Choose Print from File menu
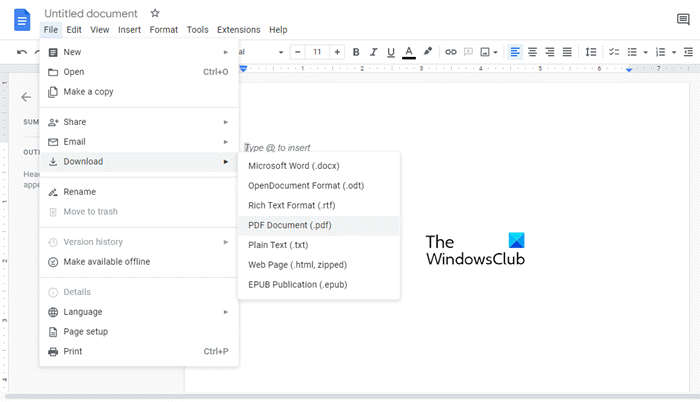700x402 pixels. [139, 351]
